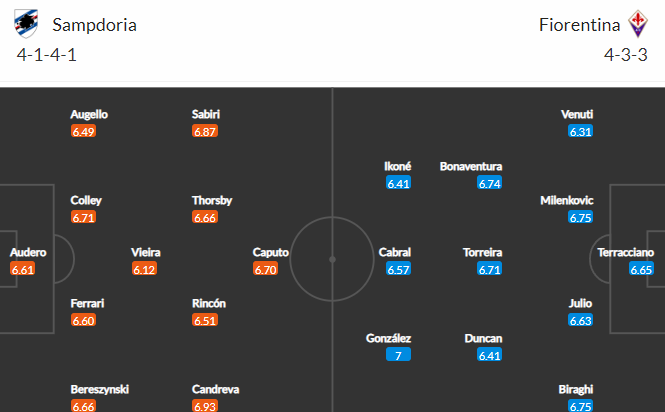Click the Sampdoria 4-1-4-1 formation label
Image resolution: width=665 pixels, height=412 pixels.
pos(47,55)
